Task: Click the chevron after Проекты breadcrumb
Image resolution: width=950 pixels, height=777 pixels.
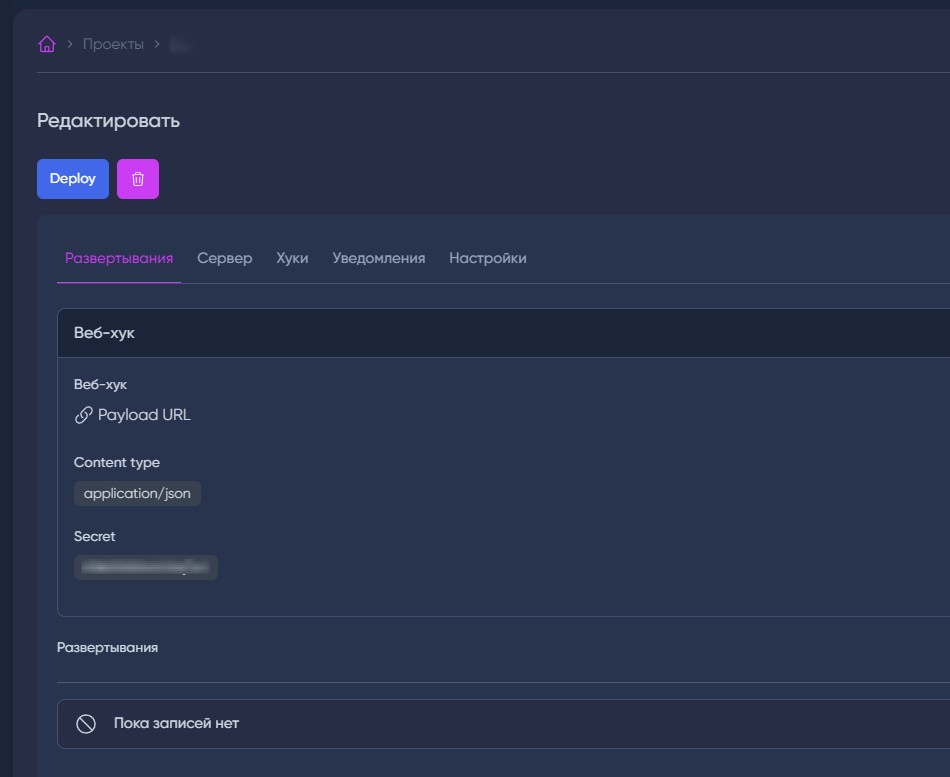Action: [x=157, y=44]
